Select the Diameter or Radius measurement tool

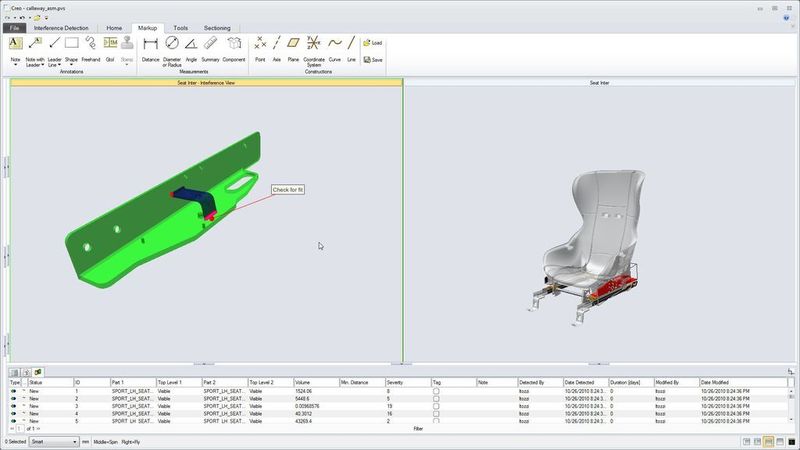pyautogui.click(x=172, y=46)
